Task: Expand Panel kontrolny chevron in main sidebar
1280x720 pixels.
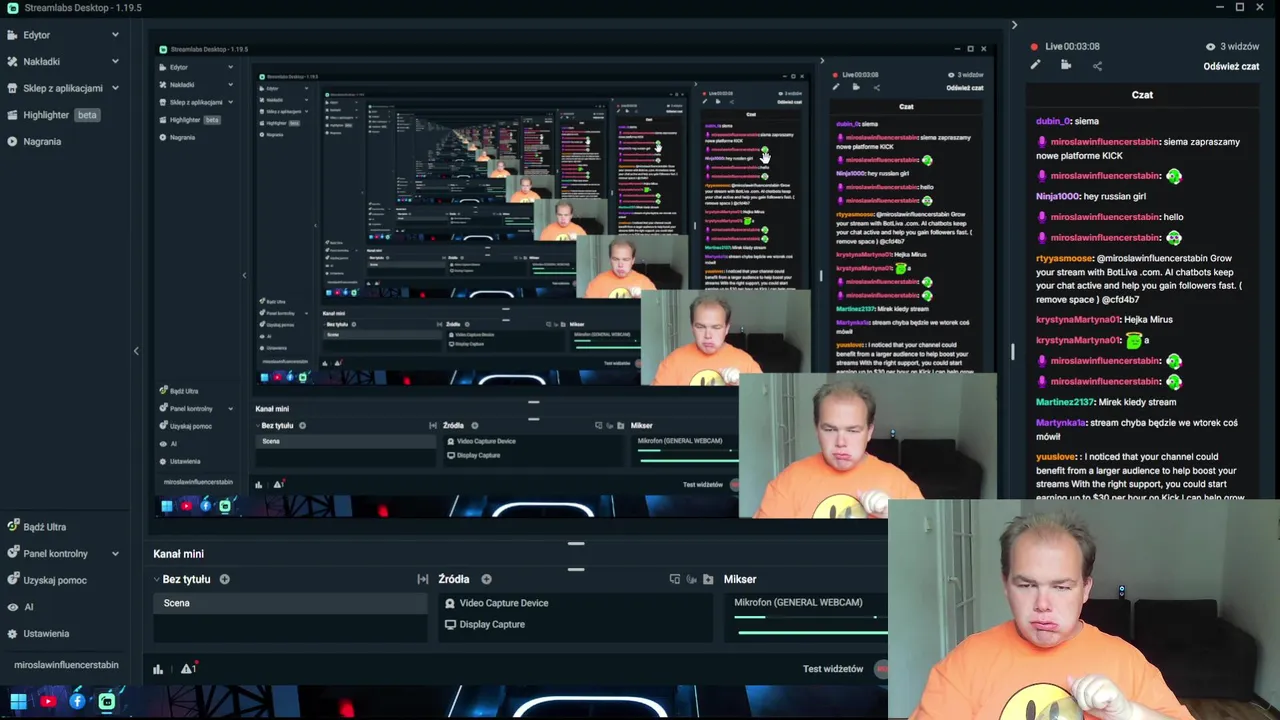Action: pyautogui.click(x=115, y=553)
